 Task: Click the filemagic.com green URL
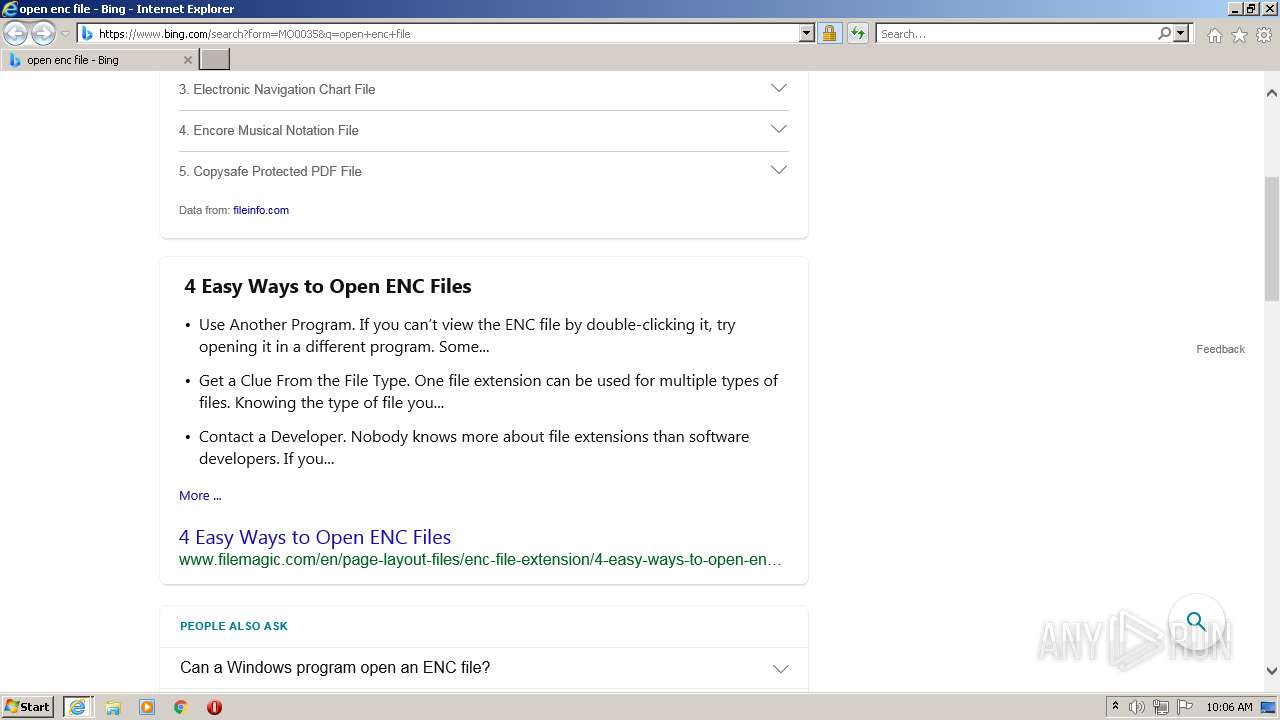480,559
